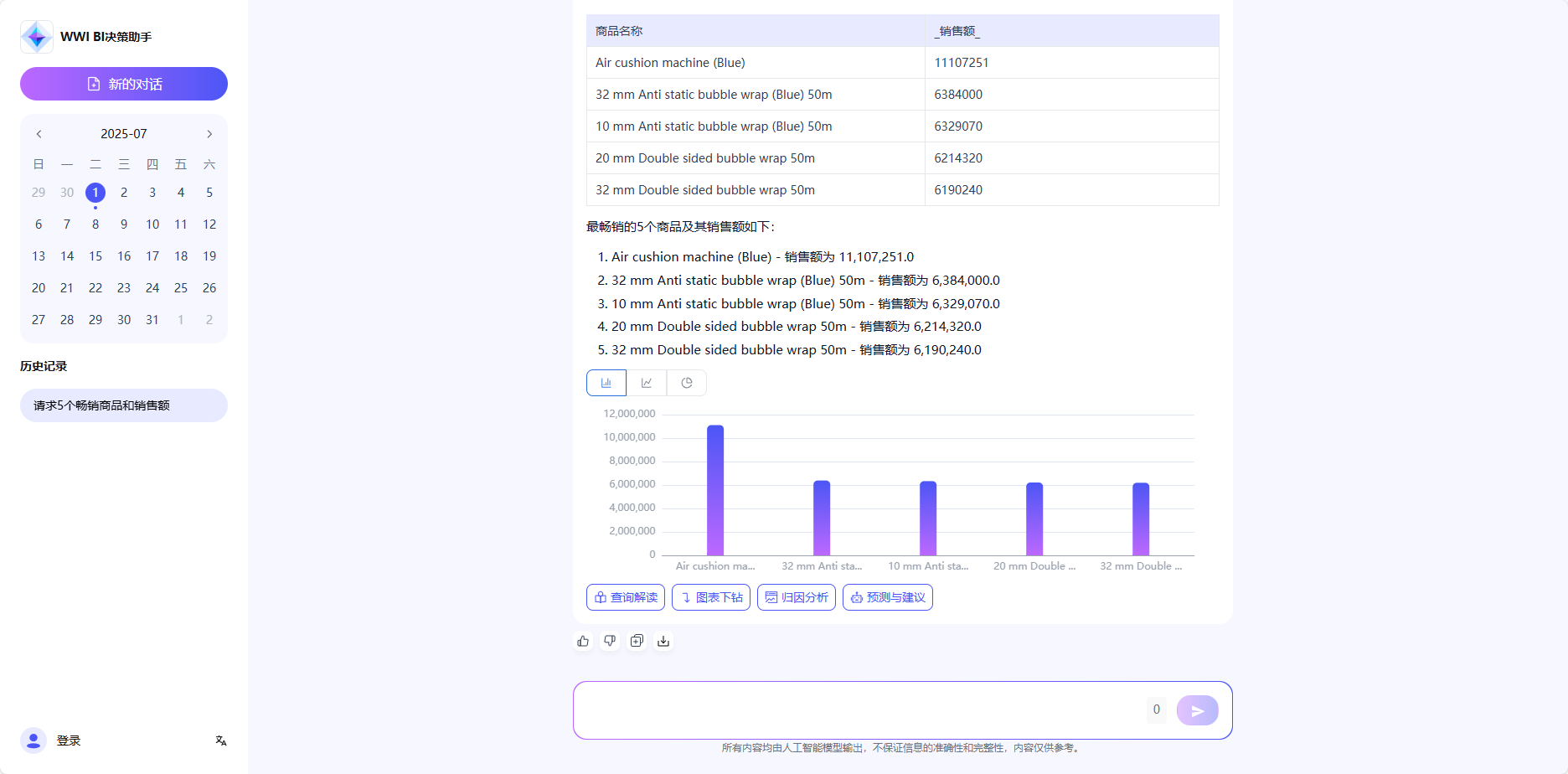Click the user avatar icon
This screenshot has width=1568, height=774.
pyautogui.click(x=34, y=740)
